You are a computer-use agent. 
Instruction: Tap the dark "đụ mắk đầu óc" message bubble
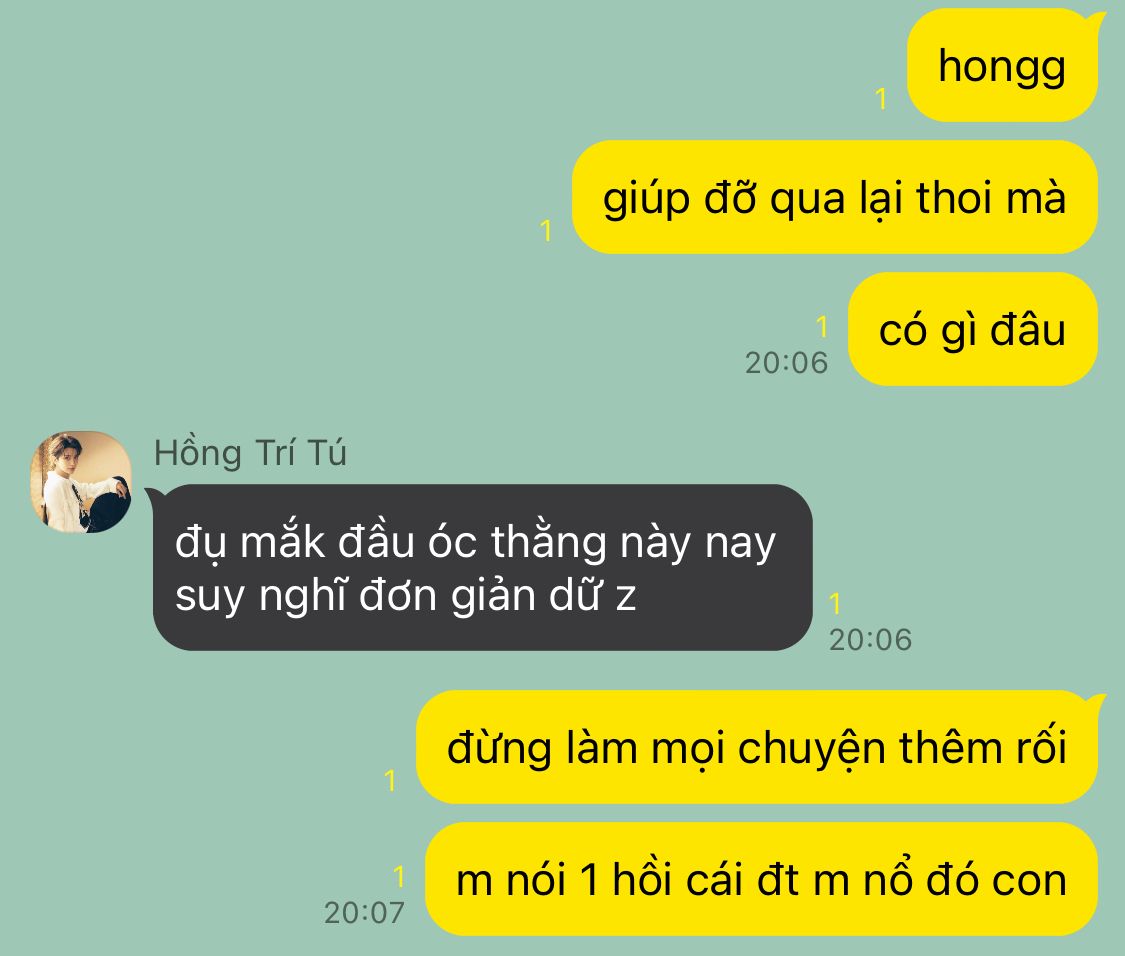[482, 568]
